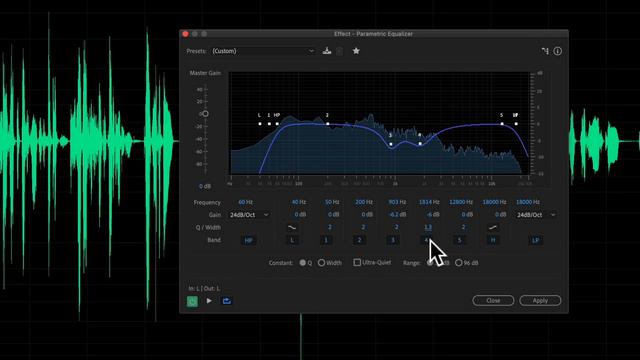Click band 1 frequency 50 Hz
The width and height of the screenshot is (640, 360).
click(x=332, y=202)
